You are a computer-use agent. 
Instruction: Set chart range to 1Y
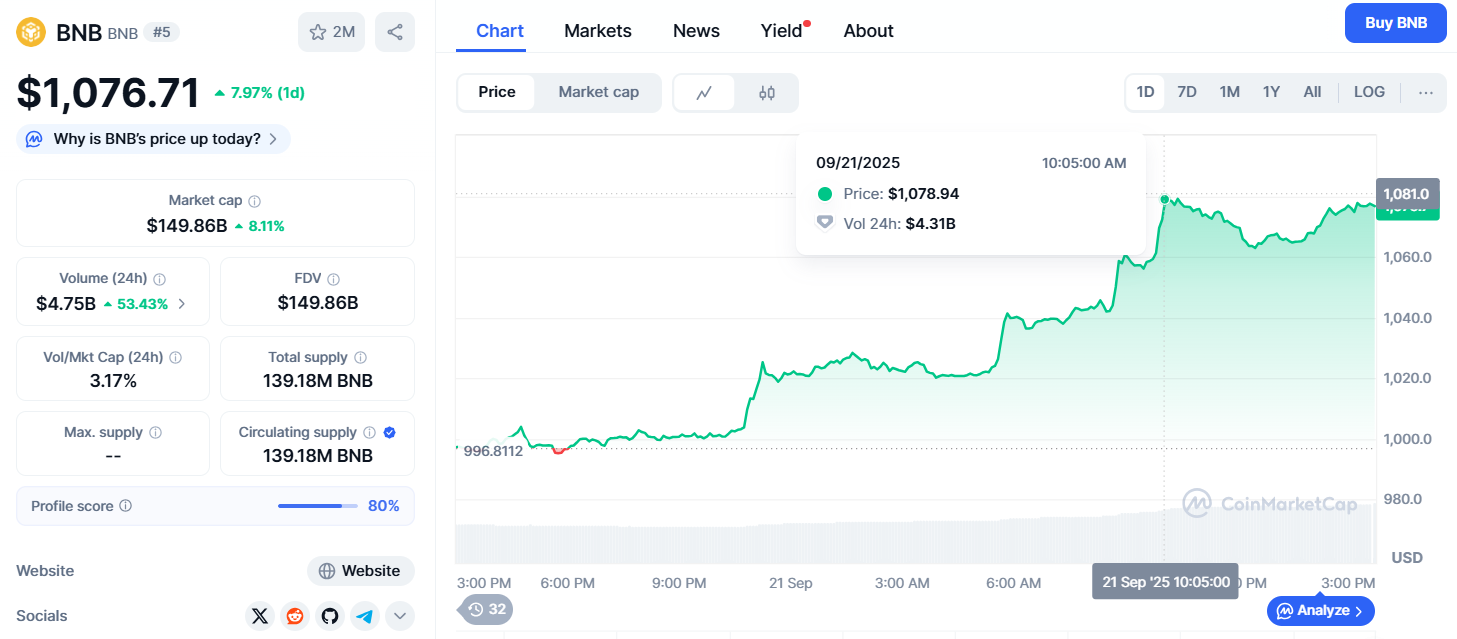click(1271, 92)
